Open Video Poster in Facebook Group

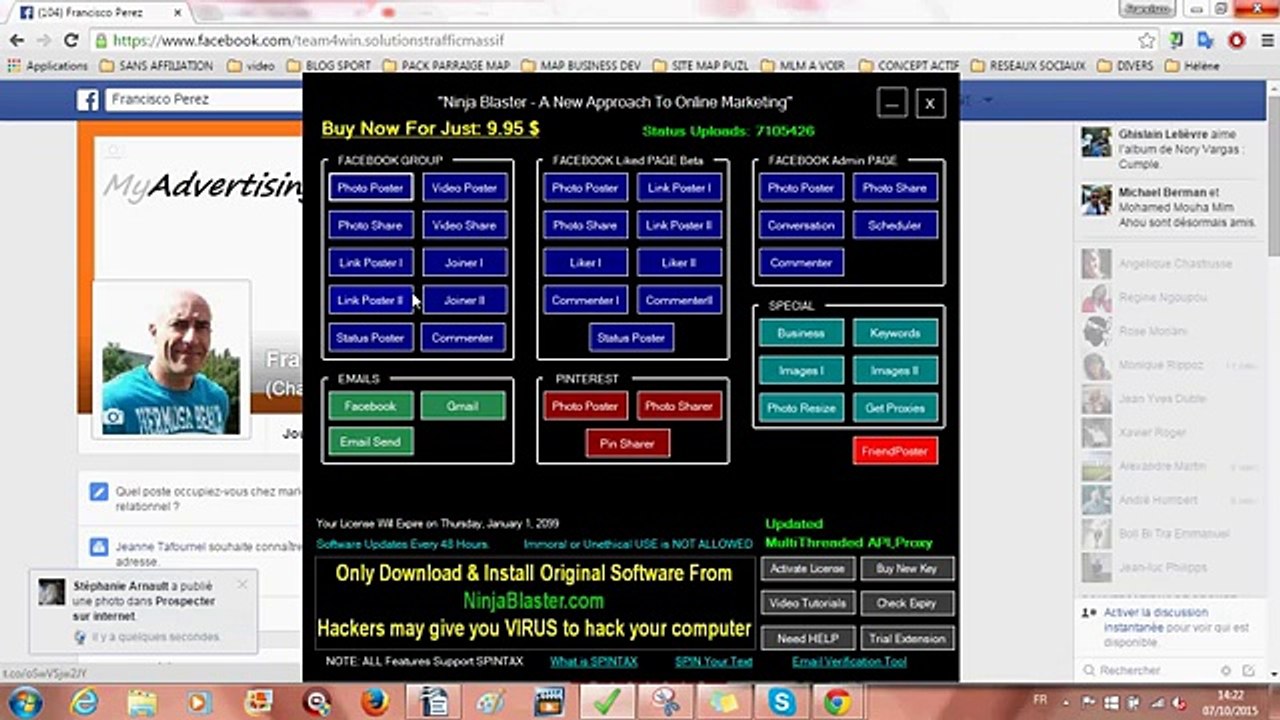465,188
